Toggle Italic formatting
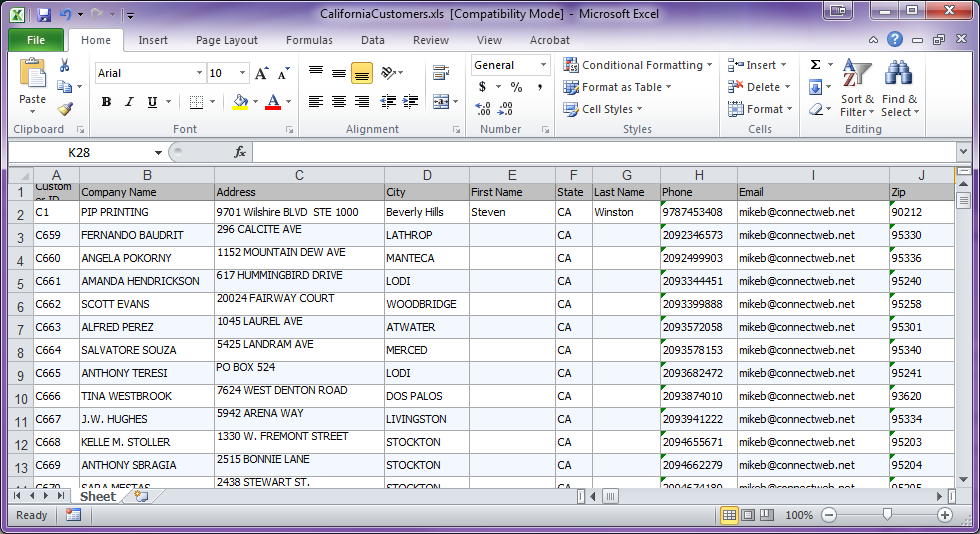The image size is (980, 534). point(129,102)
